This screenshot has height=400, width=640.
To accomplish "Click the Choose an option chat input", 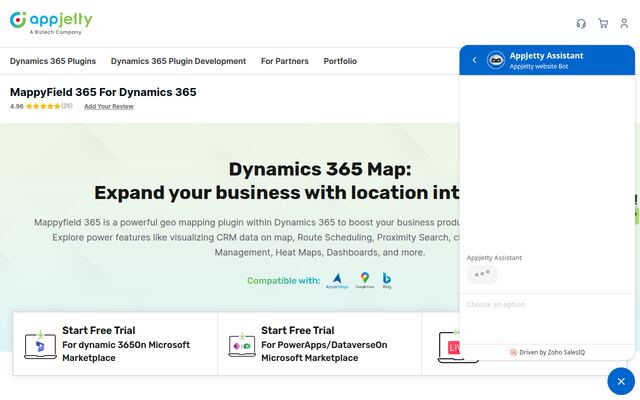I will [547, 304].
